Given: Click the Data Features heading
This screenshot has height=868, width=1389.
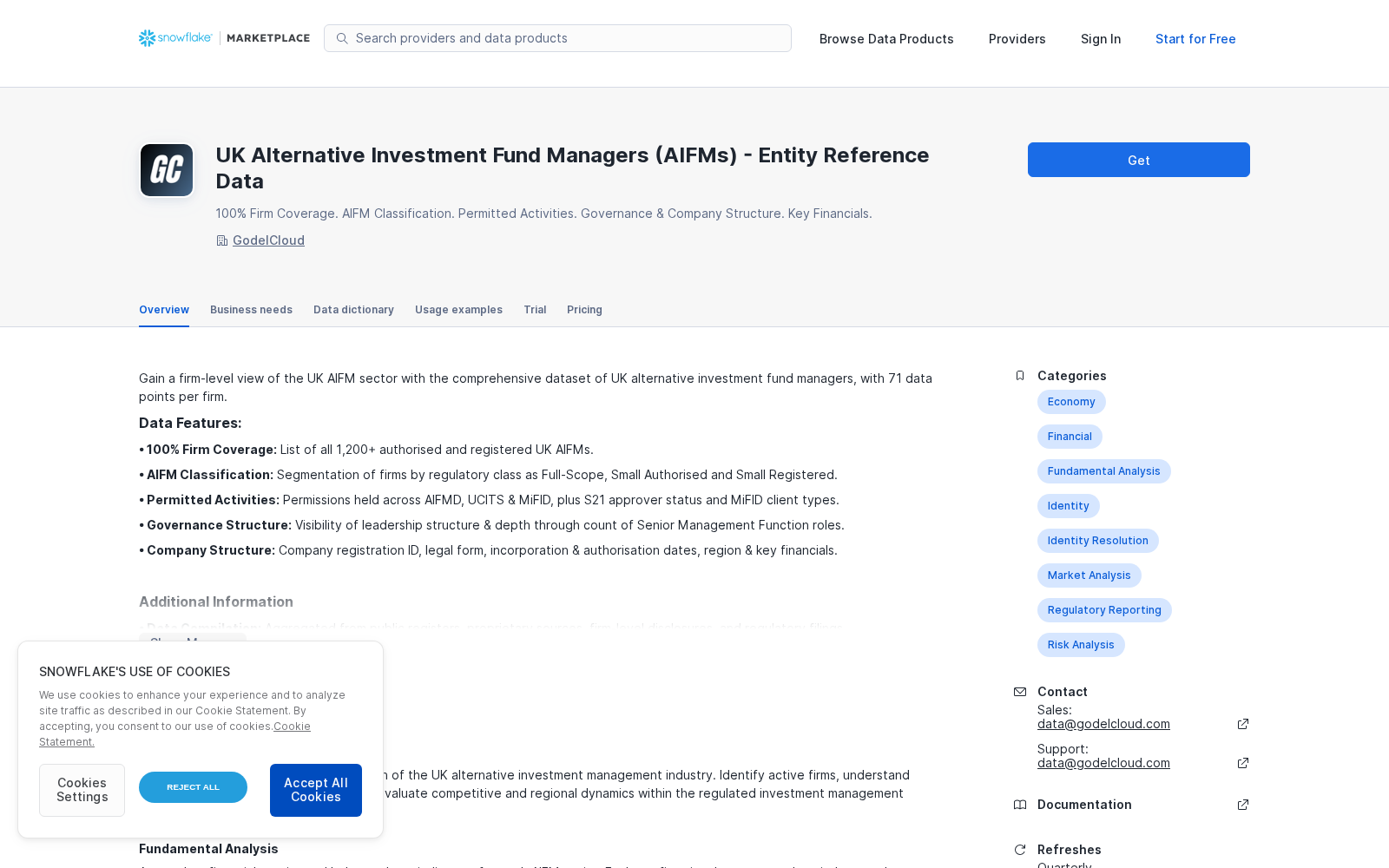Looking at the screenshot, I should click(x=190, y=423).
